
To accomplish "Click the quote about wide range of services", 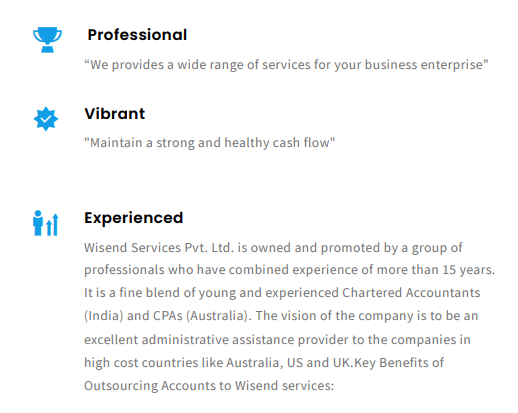I will [x=286, y=65].
